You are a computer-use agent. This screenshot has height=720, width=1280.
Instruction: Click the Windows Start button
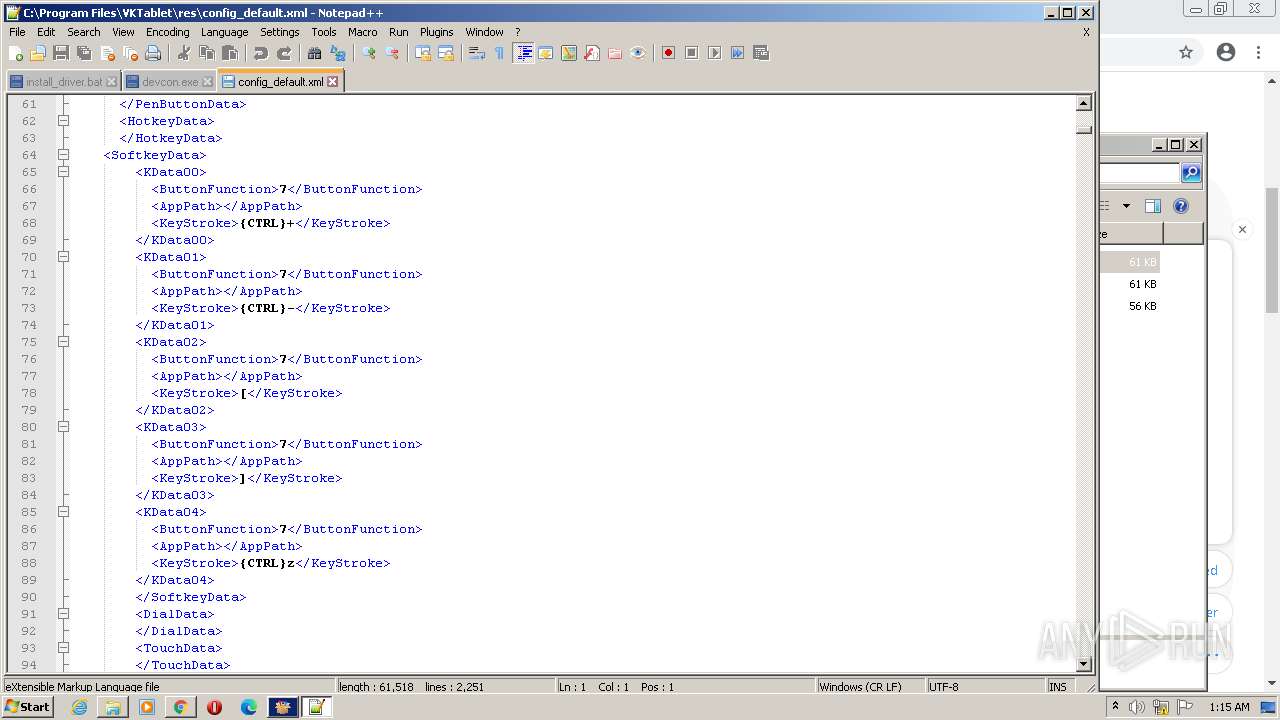pos(27,707)
